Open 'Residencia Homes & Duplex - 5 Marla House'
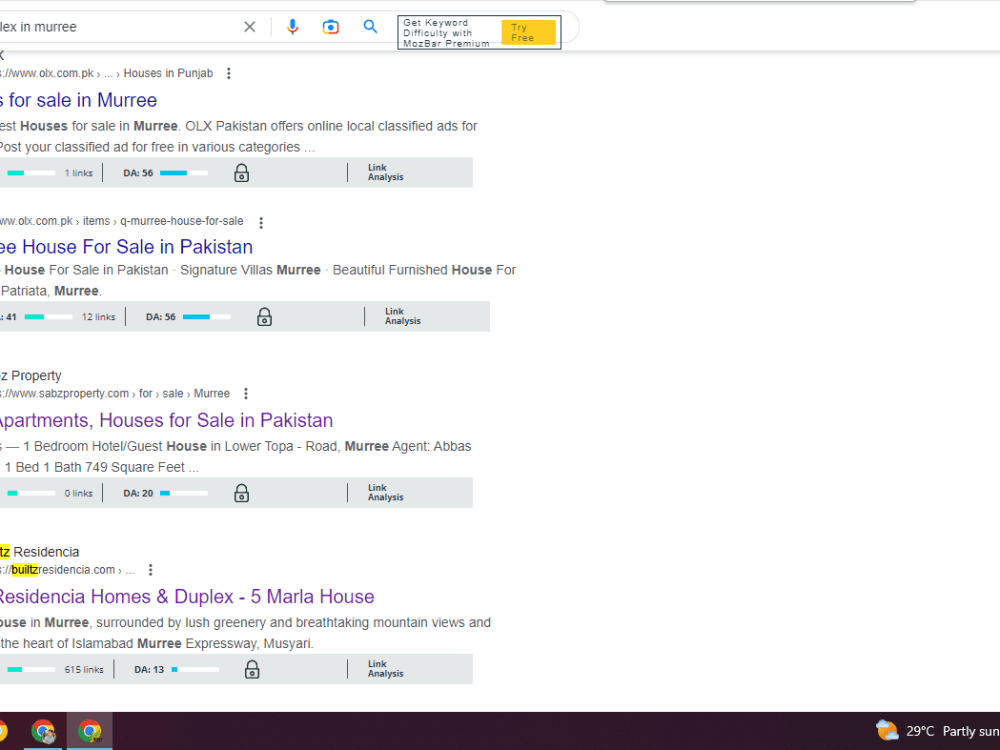The height and width of the screenshot is (750, 1000). pyautogui.click(x=187, y=596)
